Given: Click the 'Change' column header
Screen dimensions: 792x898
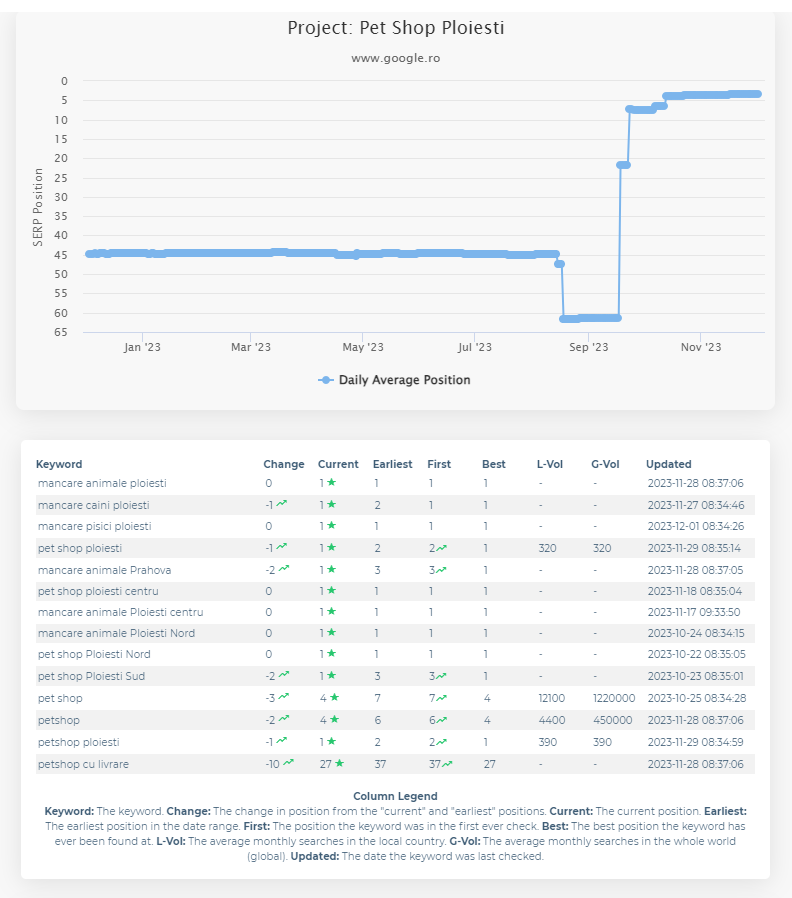Looking at the screenshot, I should (284, 464).
